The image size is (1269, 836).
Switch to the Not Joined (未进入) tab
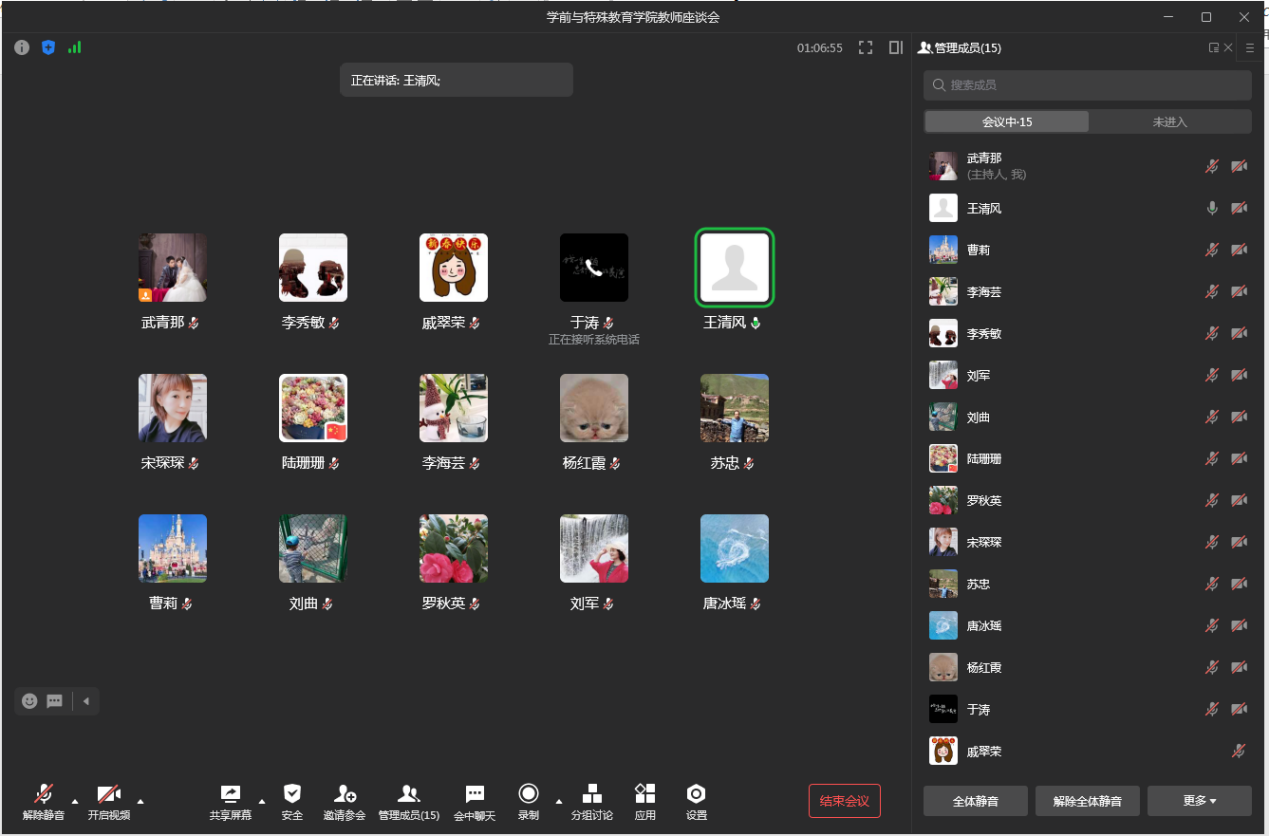tap(1169, 122)
